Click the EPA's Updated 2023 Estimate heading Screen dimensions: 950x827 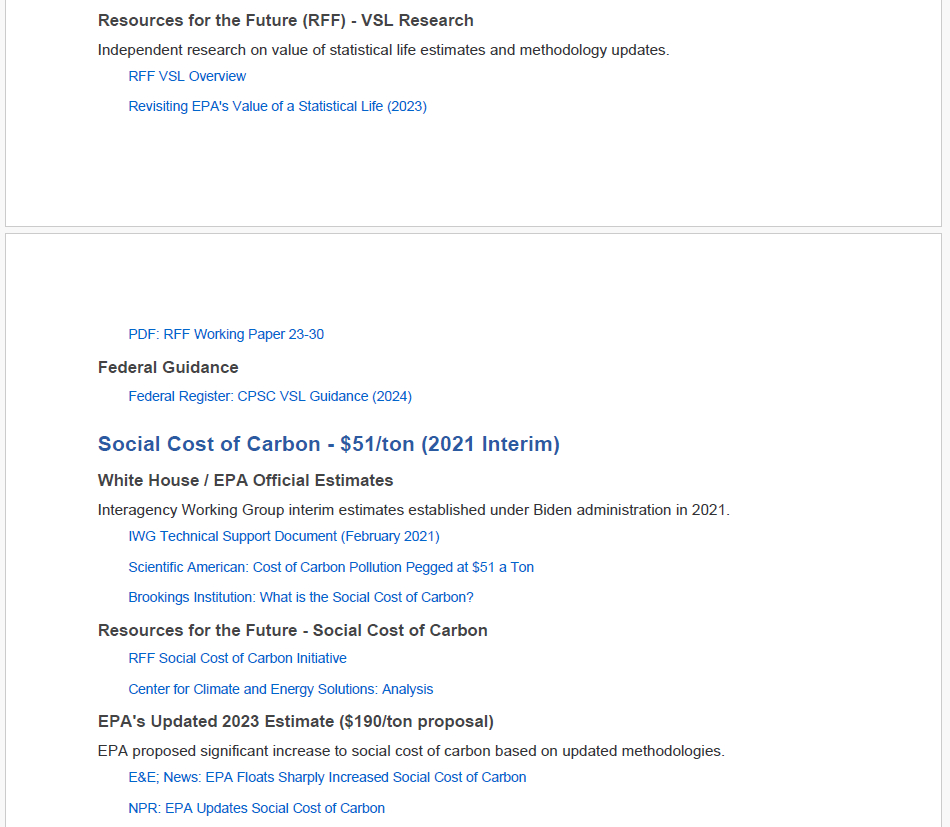point(296,721)
